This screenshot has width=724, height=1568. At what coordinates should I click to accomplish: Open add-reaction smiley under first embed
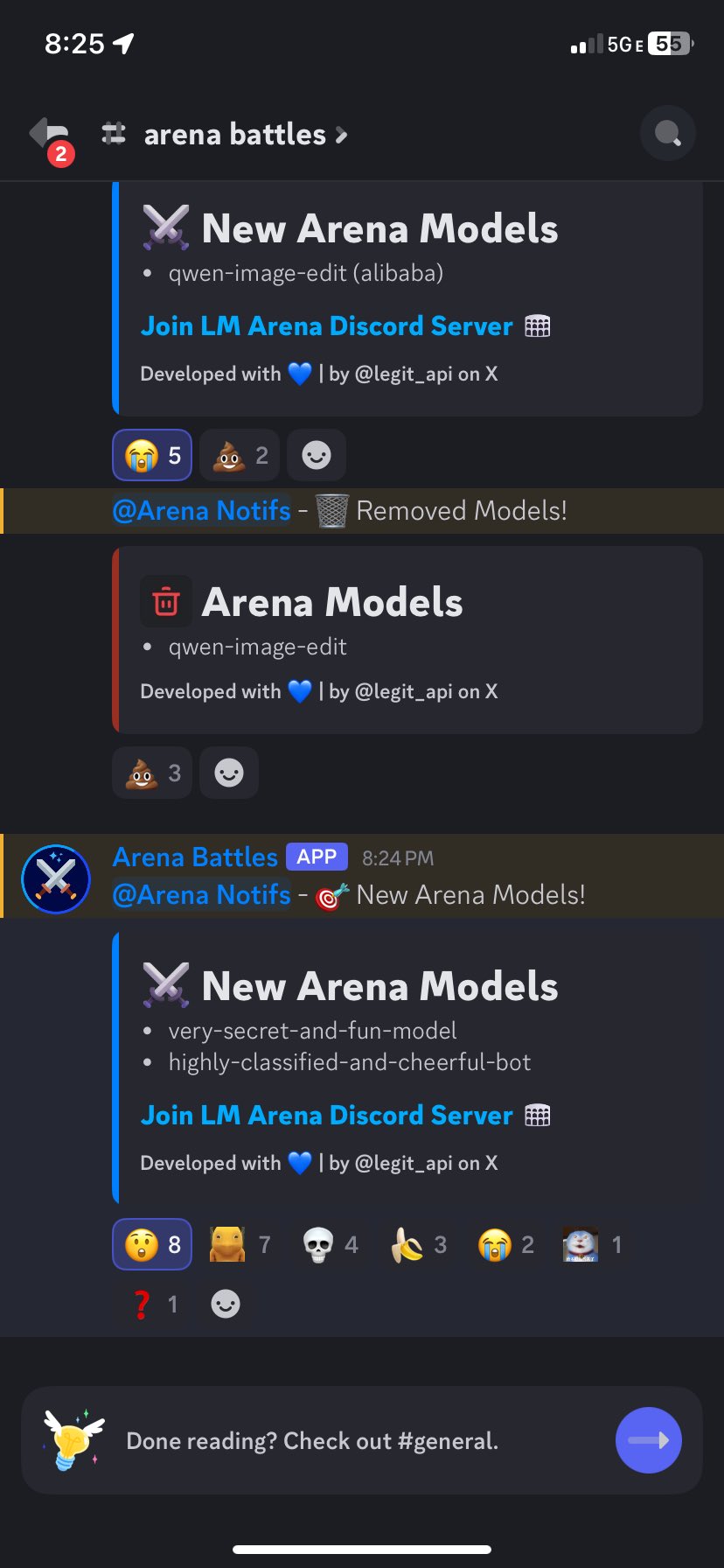(x=317, y=455)
